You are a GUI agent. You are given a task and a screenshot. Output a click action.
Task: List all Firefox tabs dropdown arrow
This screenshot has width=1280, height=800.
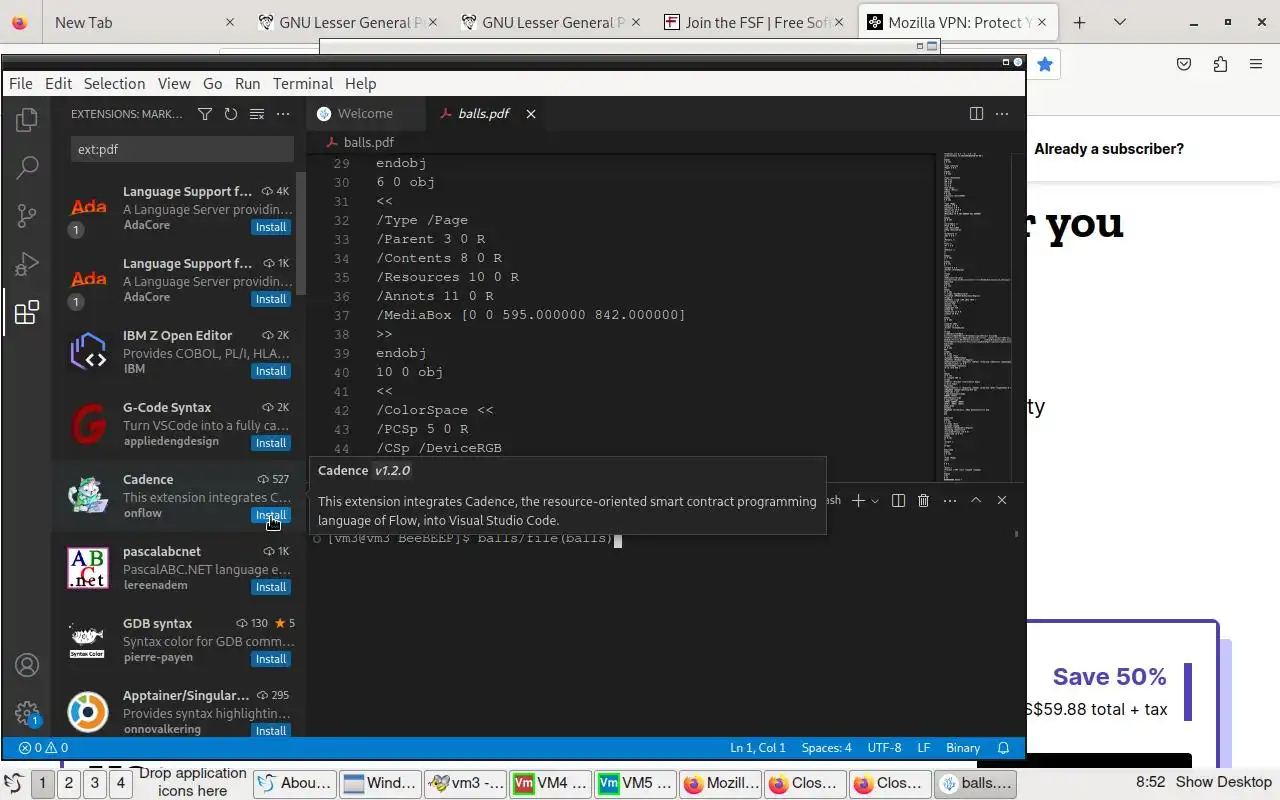[1120, 22]
